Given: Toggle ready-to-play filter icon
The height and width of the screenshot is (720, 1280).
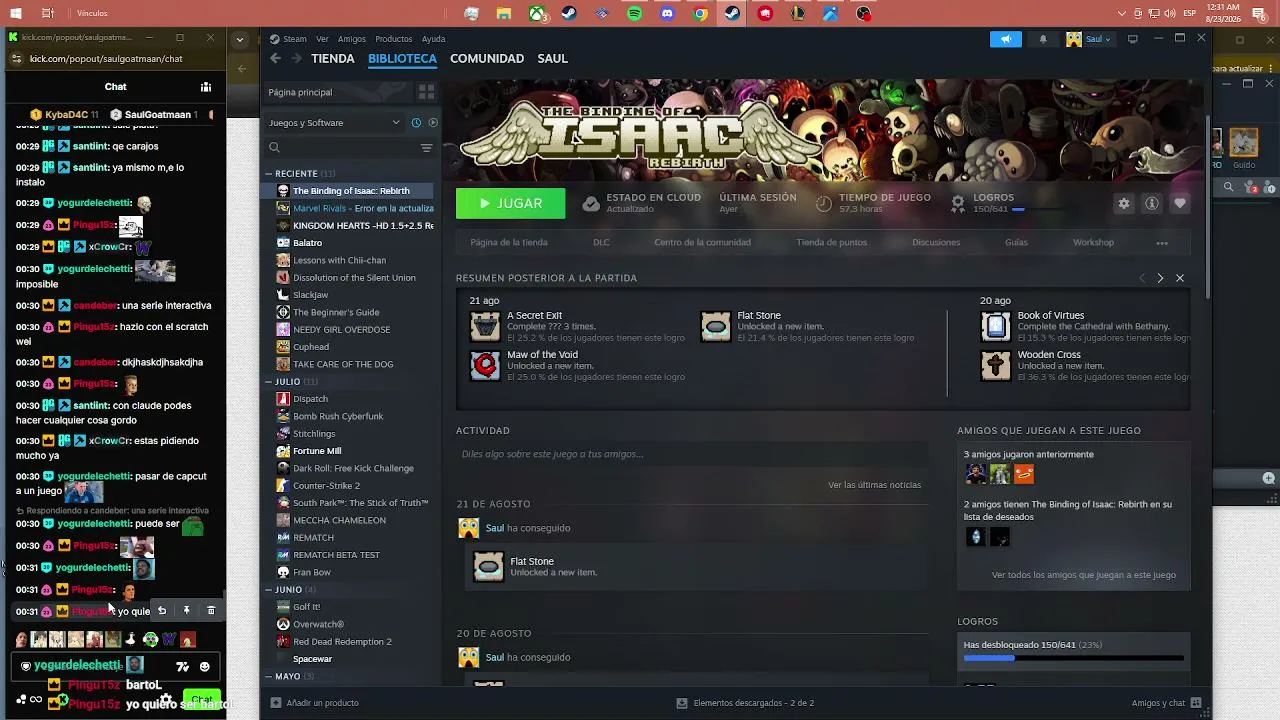Looking at the screenshot, I should [x=433, y=123].
